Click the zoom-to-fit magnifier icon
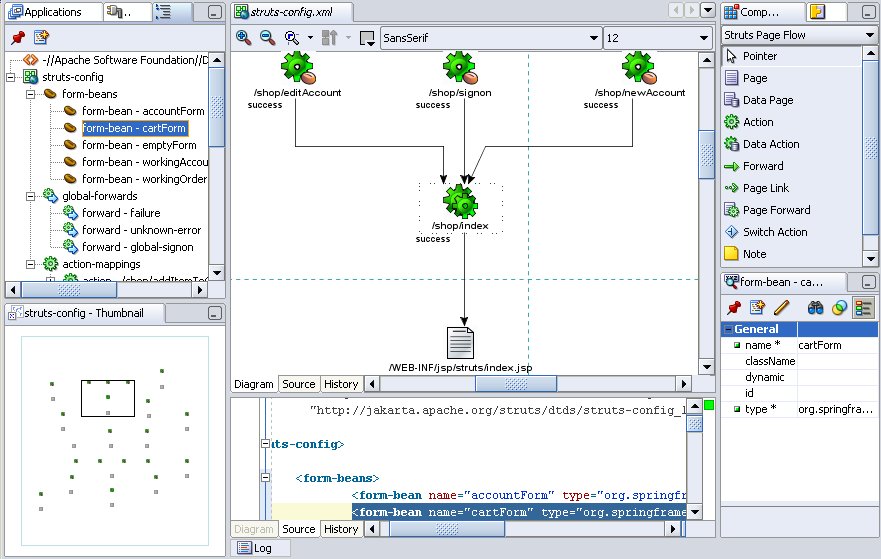This screenshot has height=559, width=881. tap(292, 38)
